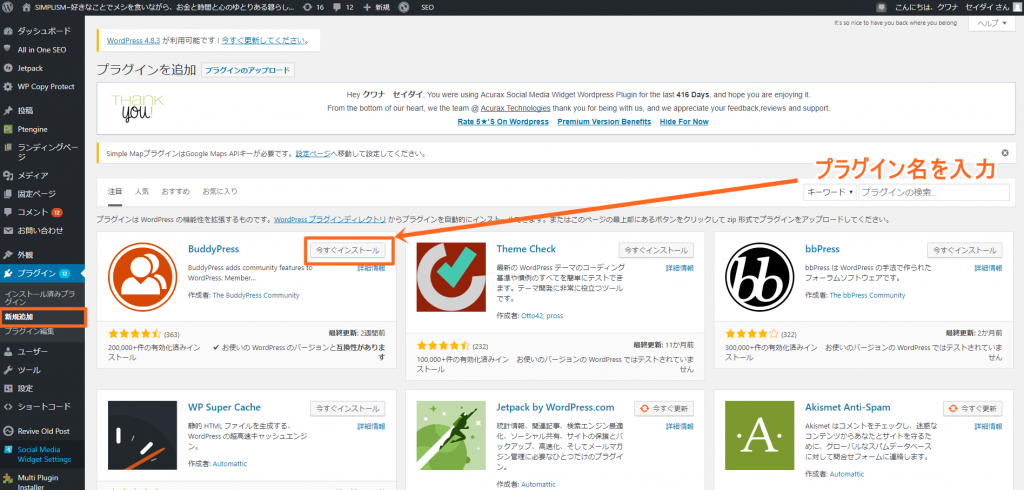1024x490 pixels.
Task: Open the Acurax Technologies link
Action: (x=515, y=108)
